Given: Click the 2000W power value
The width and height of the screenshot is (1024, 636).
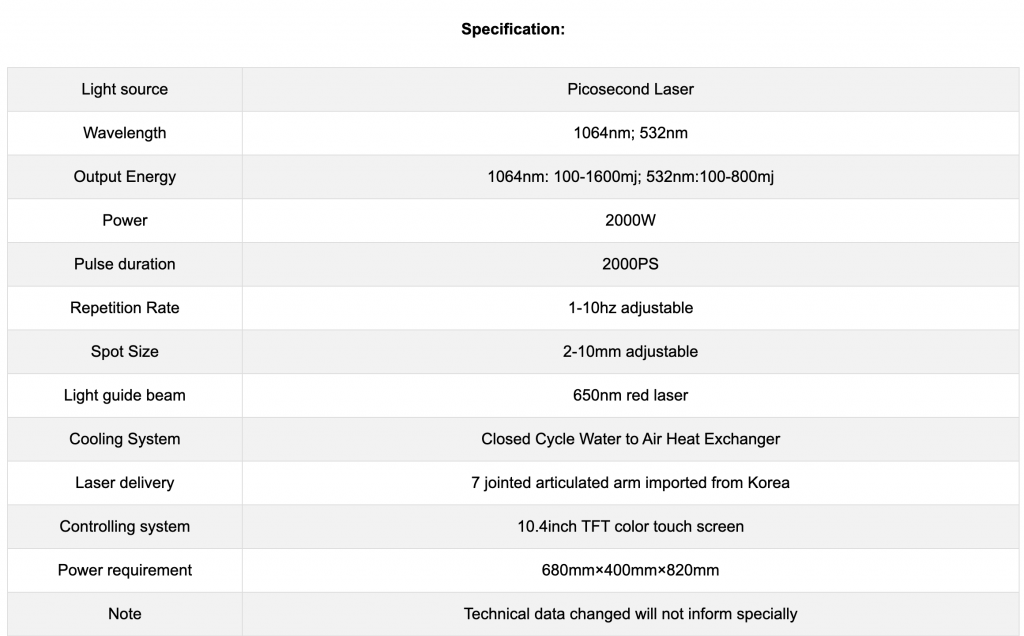Looking at the screenshot, I should [630, 221].
